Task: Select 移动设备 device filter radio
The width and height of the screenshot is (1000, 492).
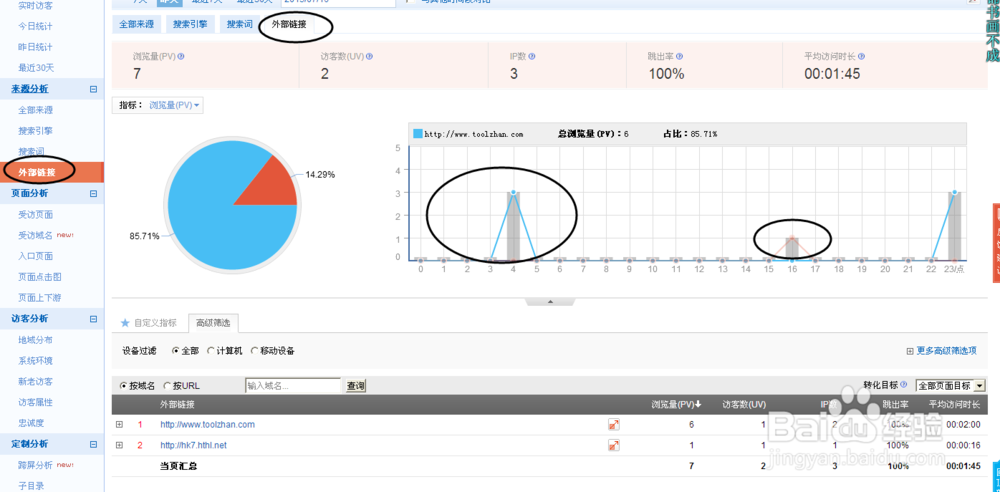Action: [254, 351]
